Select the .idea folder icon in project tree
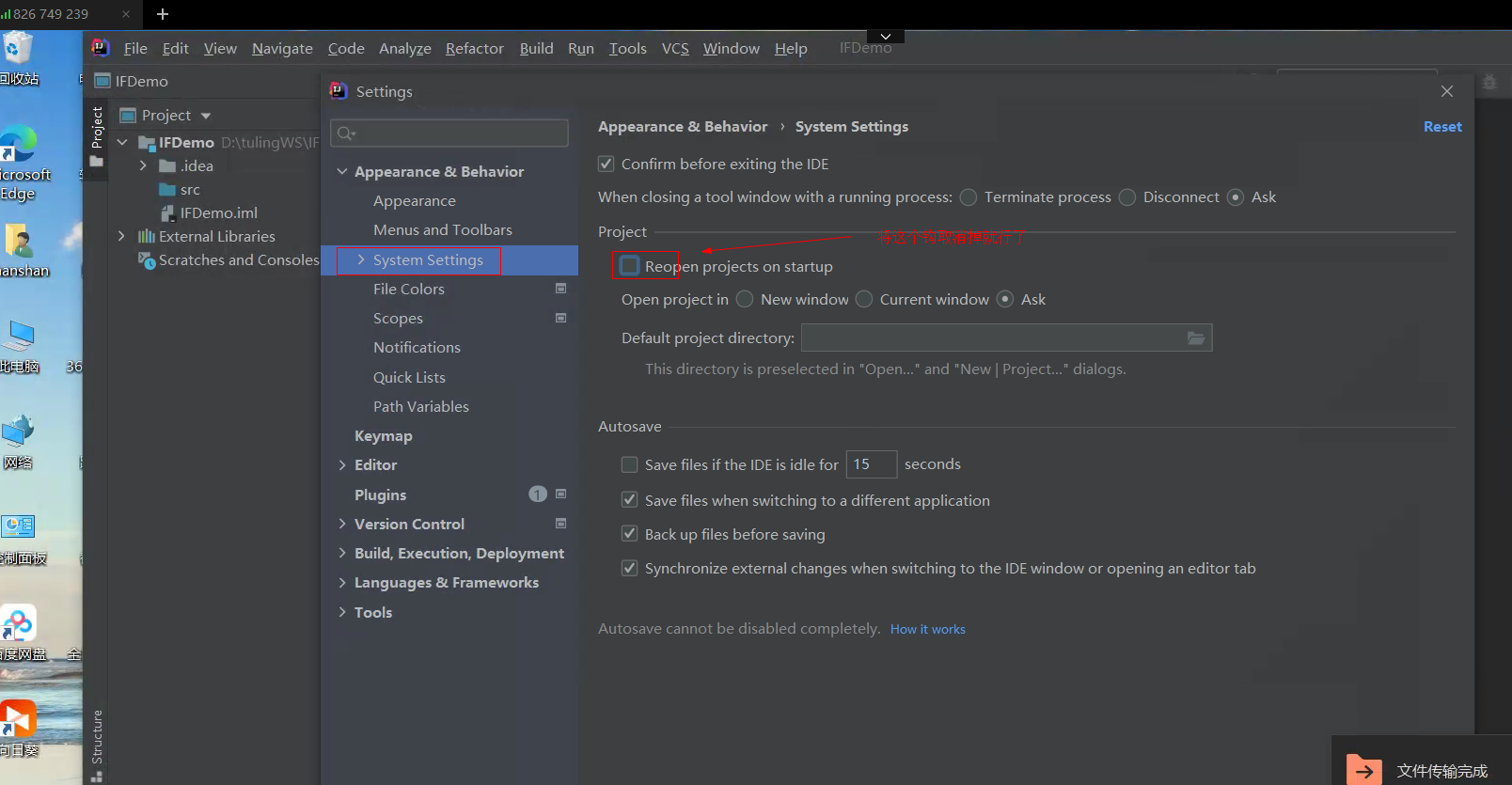Screen dimensions: 1512x785 tap(167, 166)
